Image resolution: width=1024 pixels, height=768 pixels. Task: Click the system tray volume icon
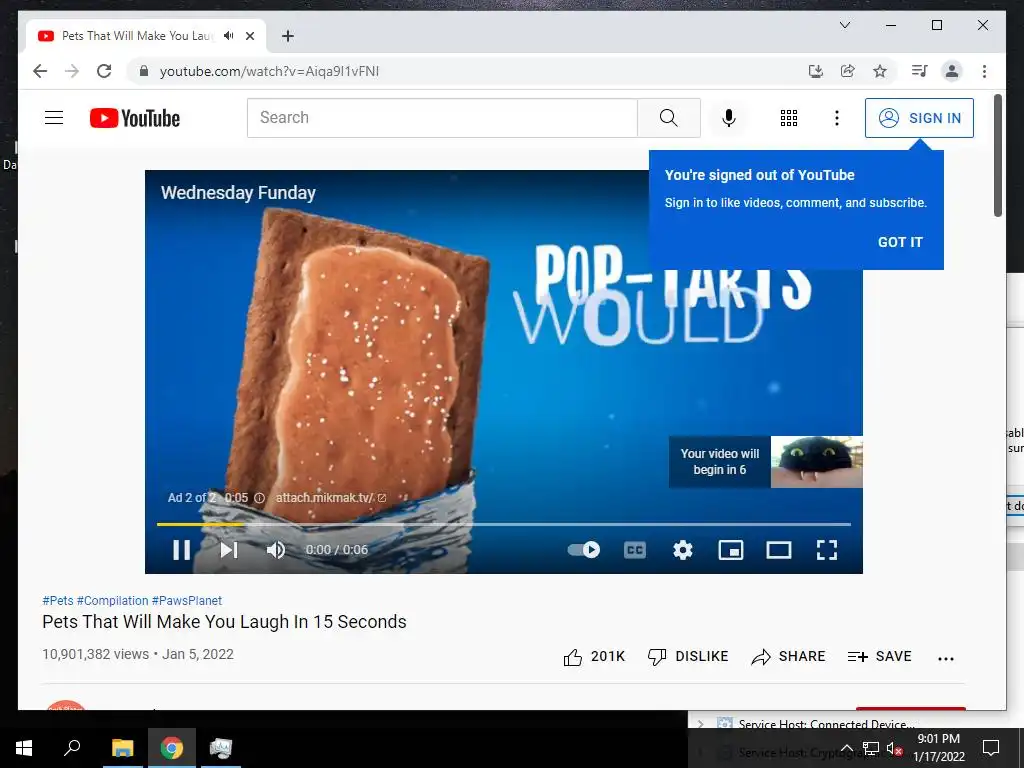pyautogui.click(x=894, y=749)
